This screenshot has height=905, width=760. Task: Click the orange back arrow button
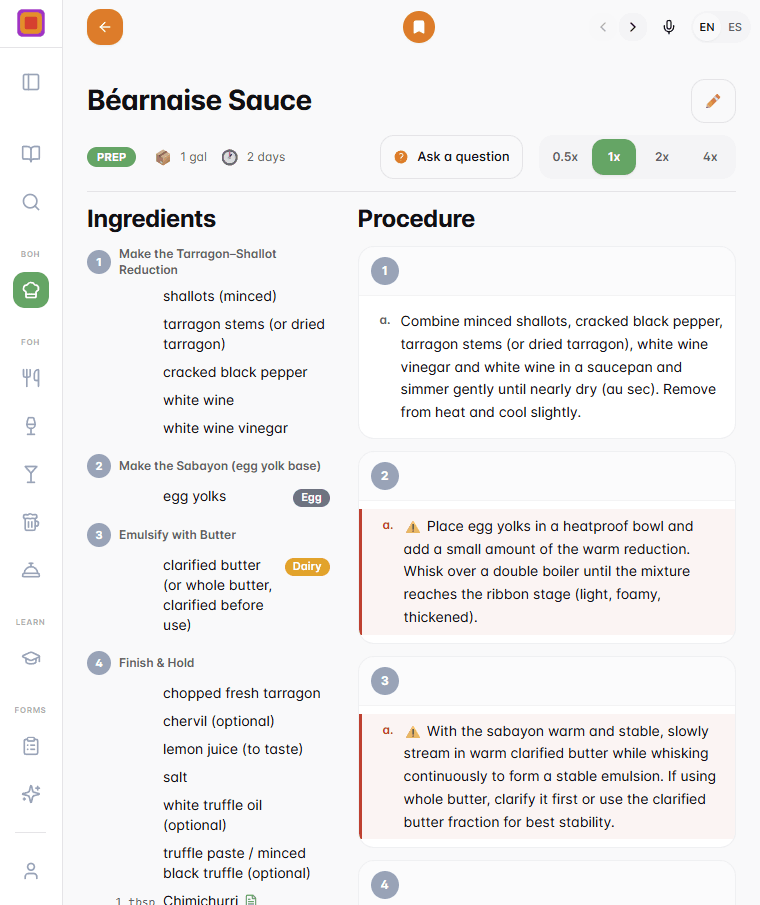pos(104,27)
